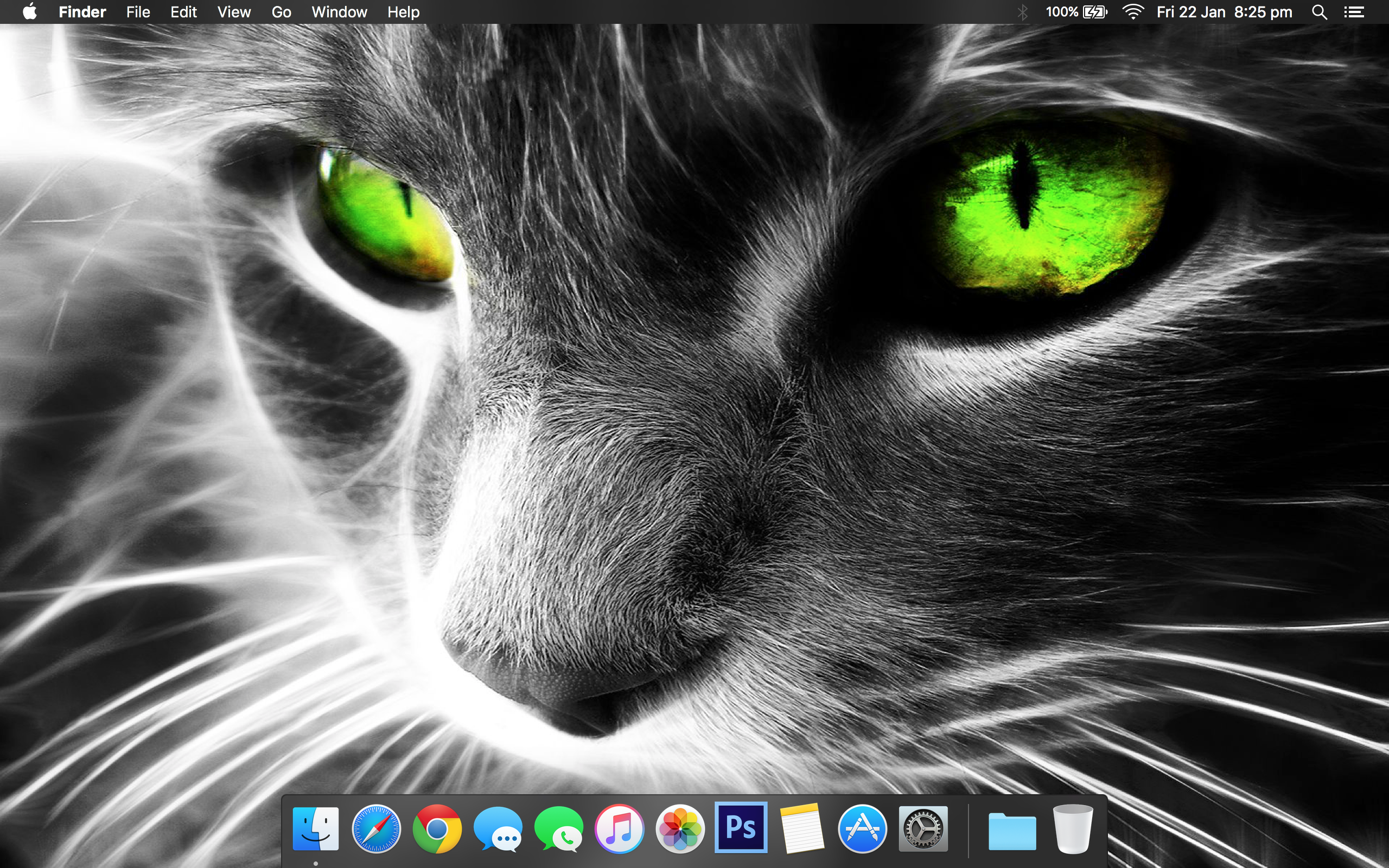Image resolution: width=1389 pixels, height=868 pixels.
Task: Show Wi-Fi status menu
Action: [1132, 11]
